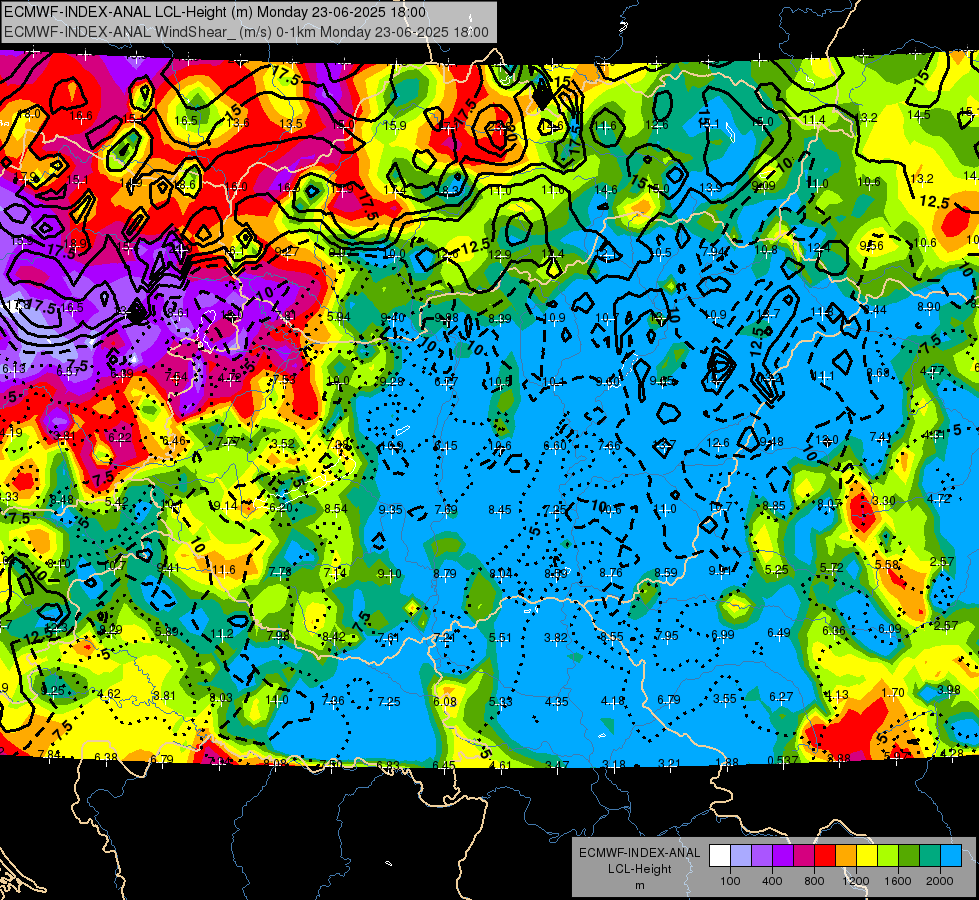Click the grid value 6.99
The width and height of the screenshot is (979, 900).
click(723, 634)
